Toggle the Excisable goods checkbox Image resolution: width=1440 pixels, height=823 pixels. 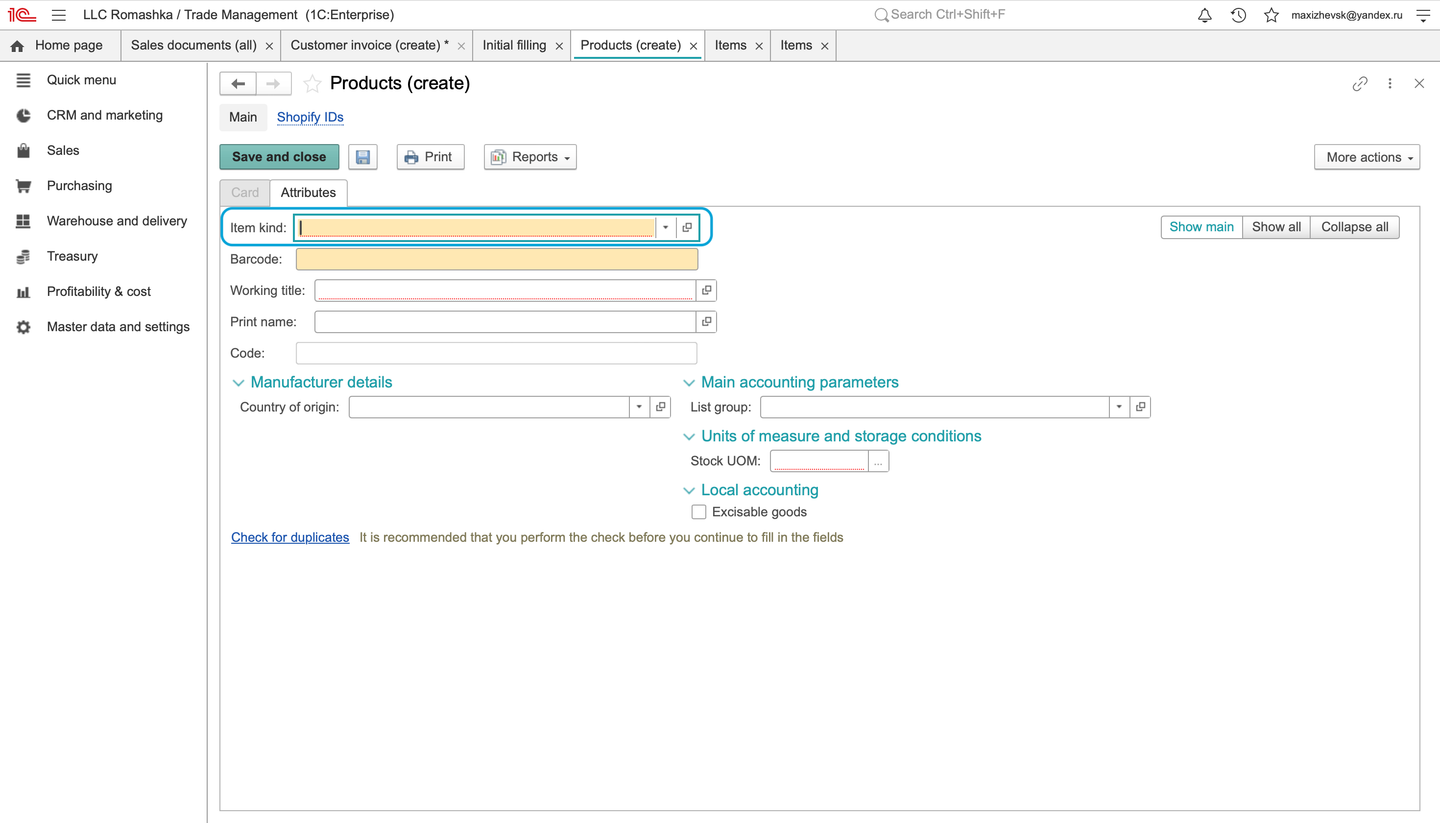699,512
